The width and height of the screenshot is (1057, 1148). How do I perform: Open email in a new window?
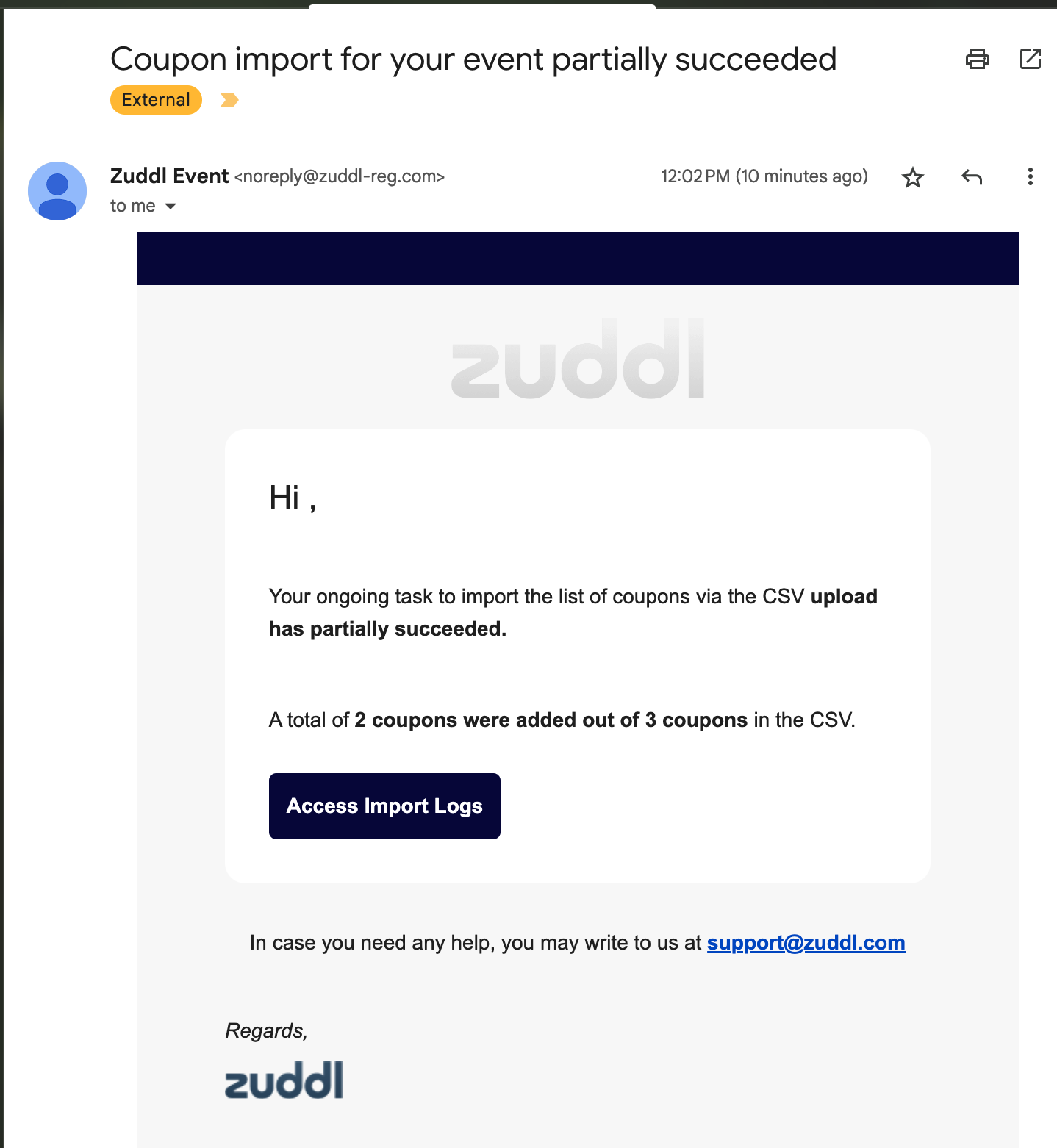(x=1031, y=59)
